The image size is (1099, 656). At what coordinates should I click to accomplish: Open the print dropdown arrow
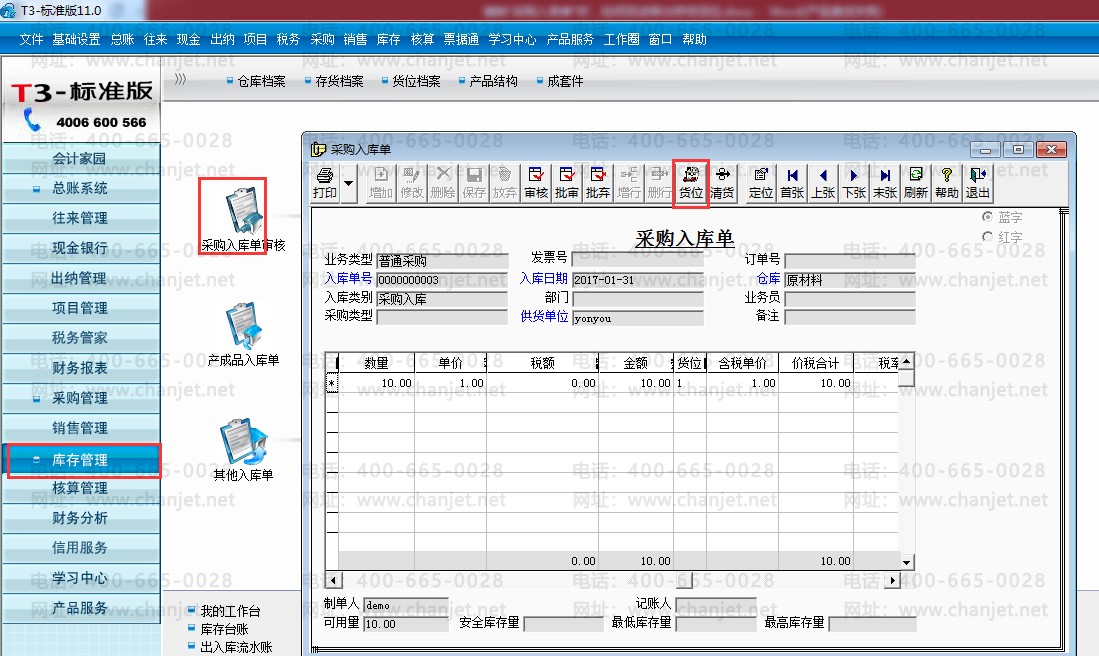pos(349,183)
